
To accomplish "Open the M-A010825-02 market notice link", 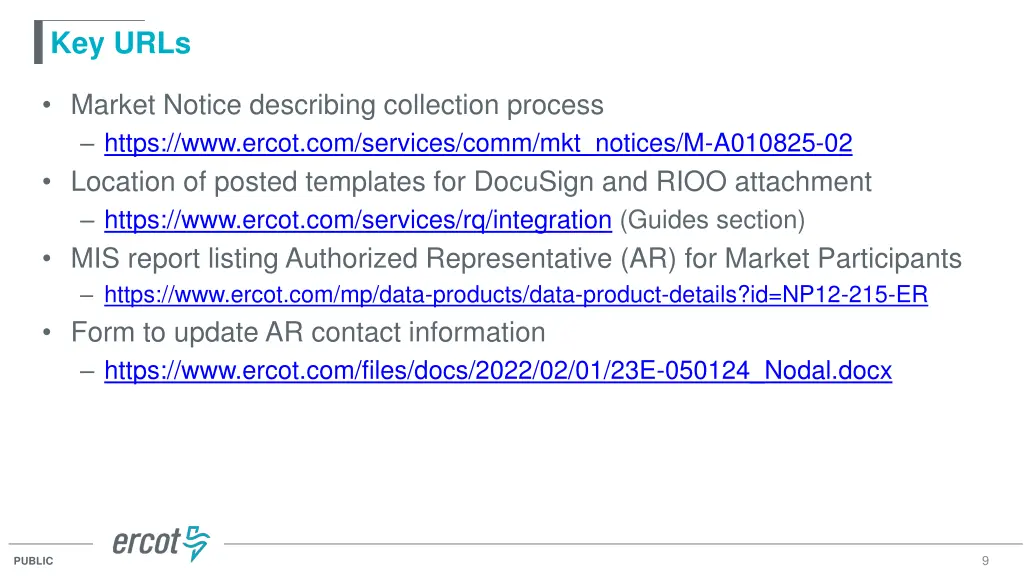I will pos(478,143).
